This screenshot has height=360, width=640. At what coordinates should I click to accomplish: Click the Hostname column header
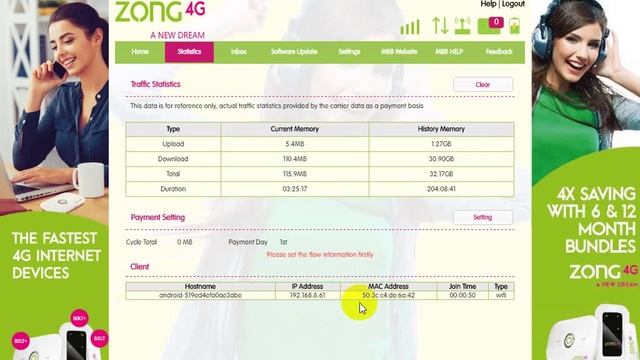coord(200,287)
